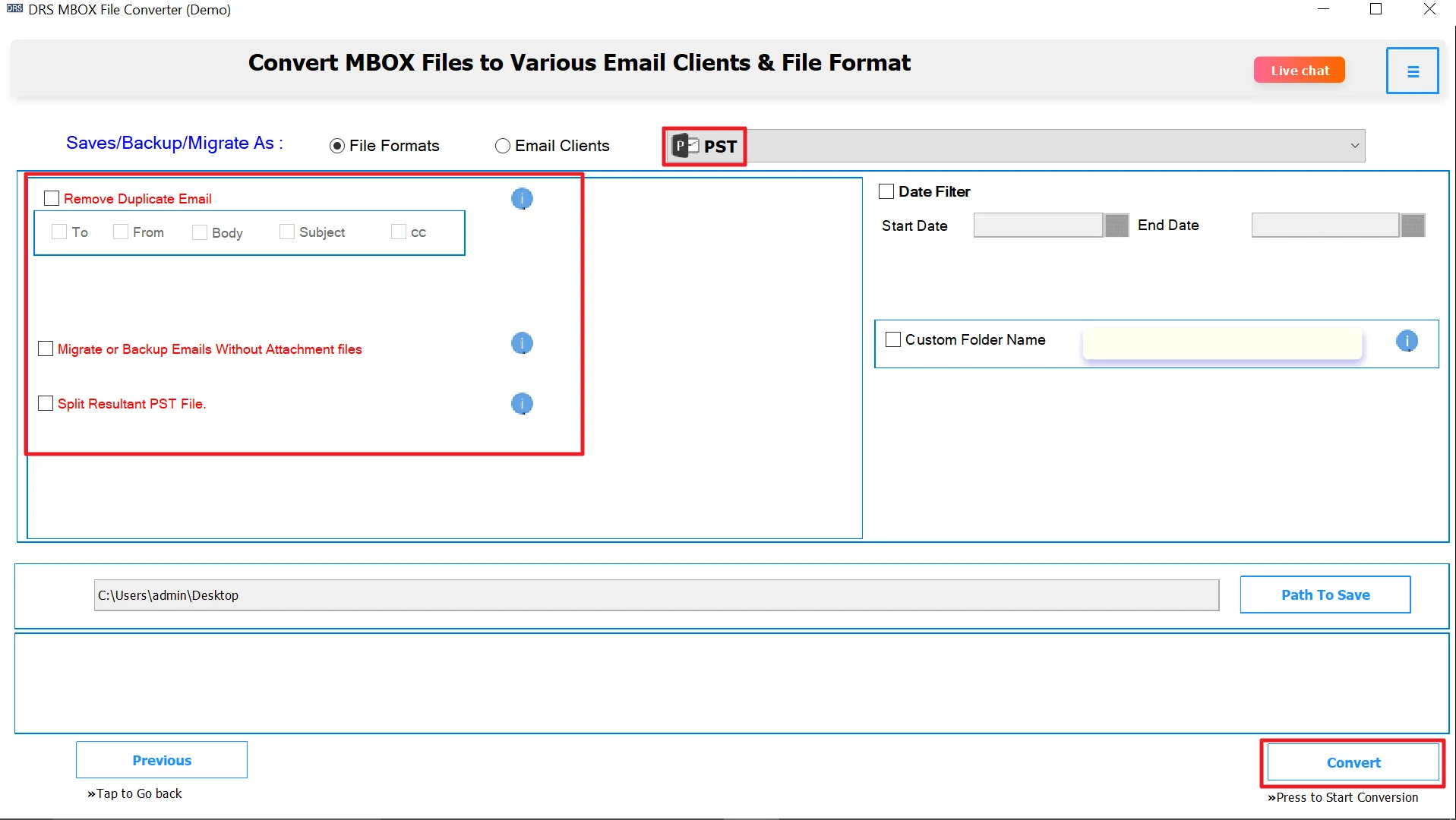Select the File Formats radio button
The height and width of the screenshot is (820, 1456).
pyautogui.click(x=337, y=146)
